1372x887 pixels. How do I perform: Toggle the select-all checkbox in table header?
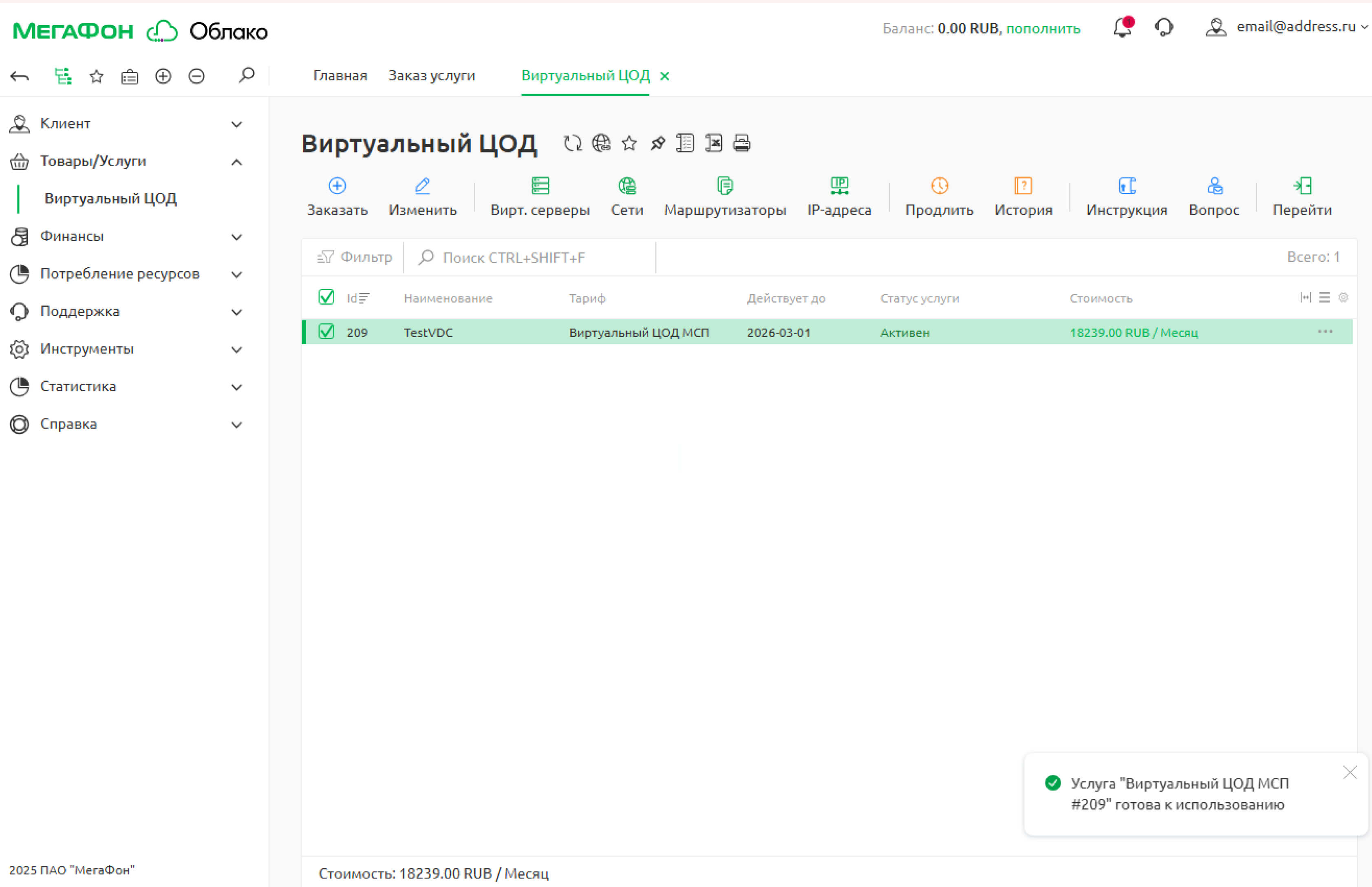(x=326, y=297)
